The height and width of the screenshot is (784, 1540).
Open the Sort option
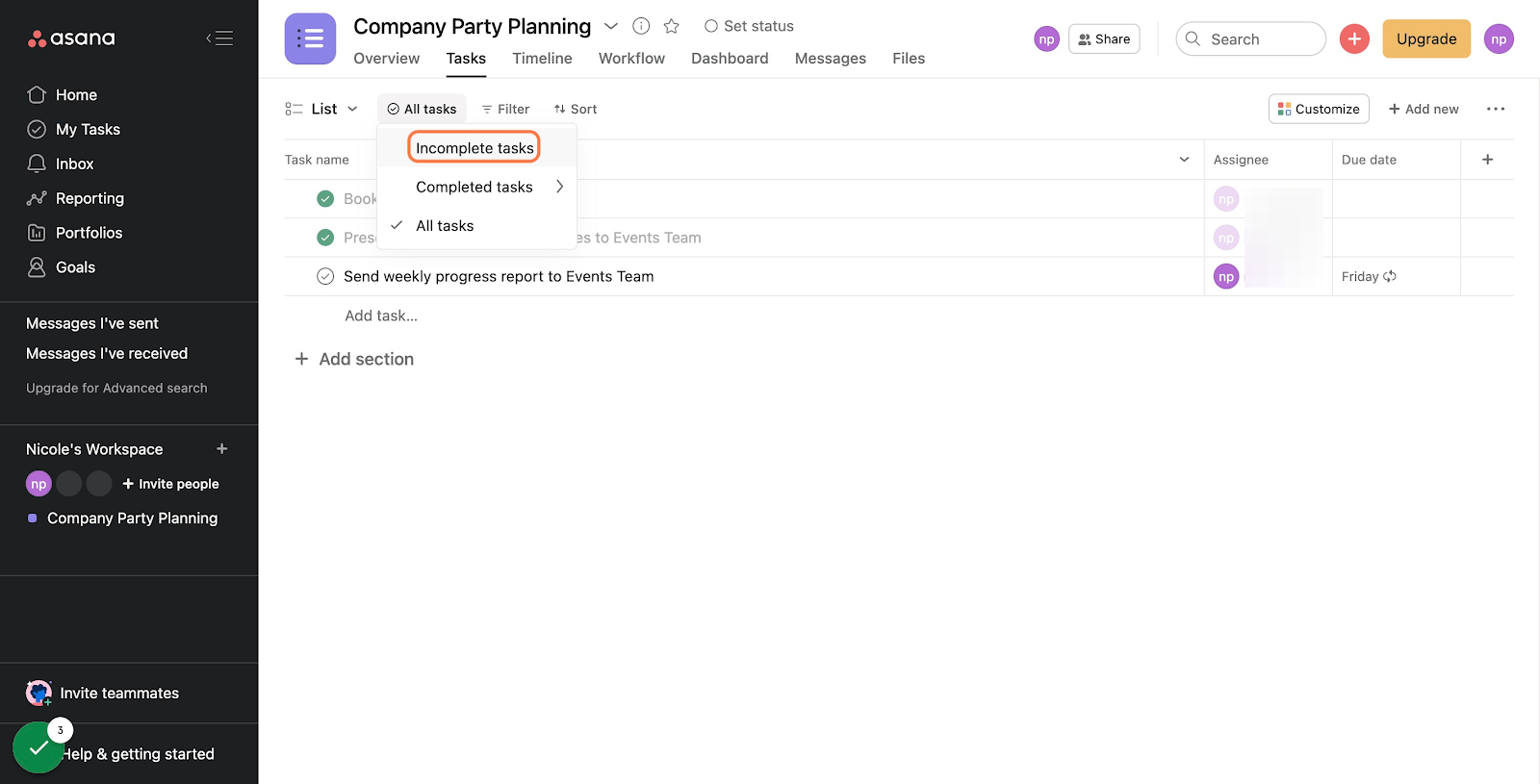coord(576,109)
